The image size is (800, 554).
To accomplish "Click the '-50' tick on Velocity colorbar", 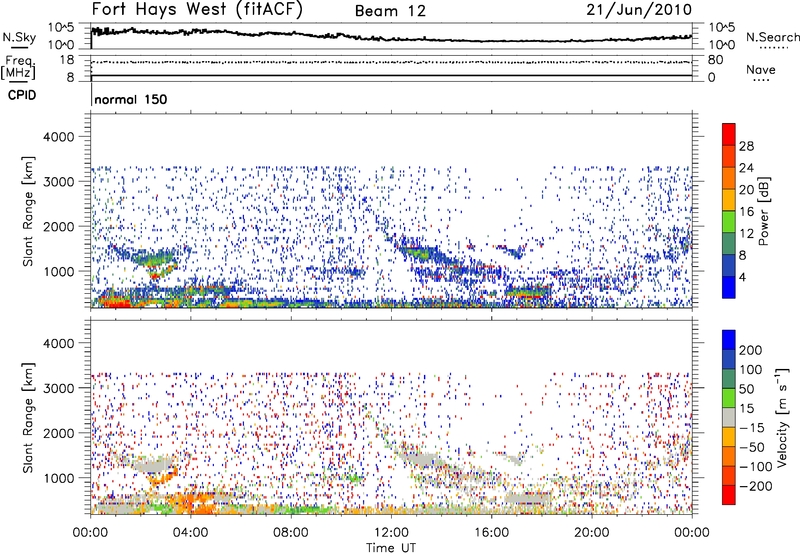I will (x=752, y=447).
